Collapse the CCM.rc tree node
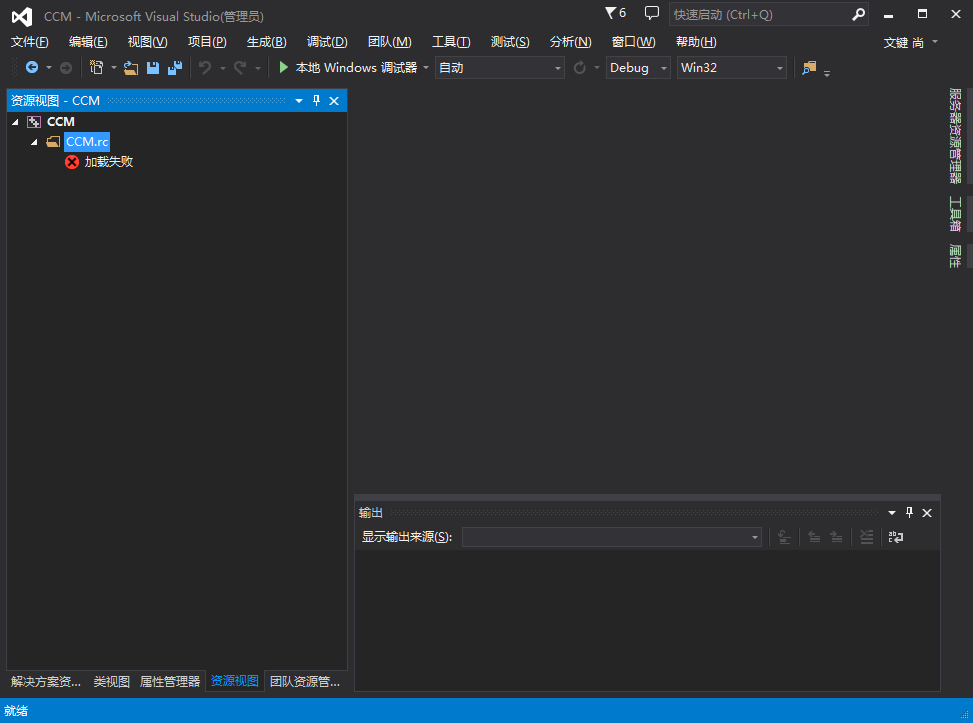This screenshot has width=973, height=723. point(34,142)
